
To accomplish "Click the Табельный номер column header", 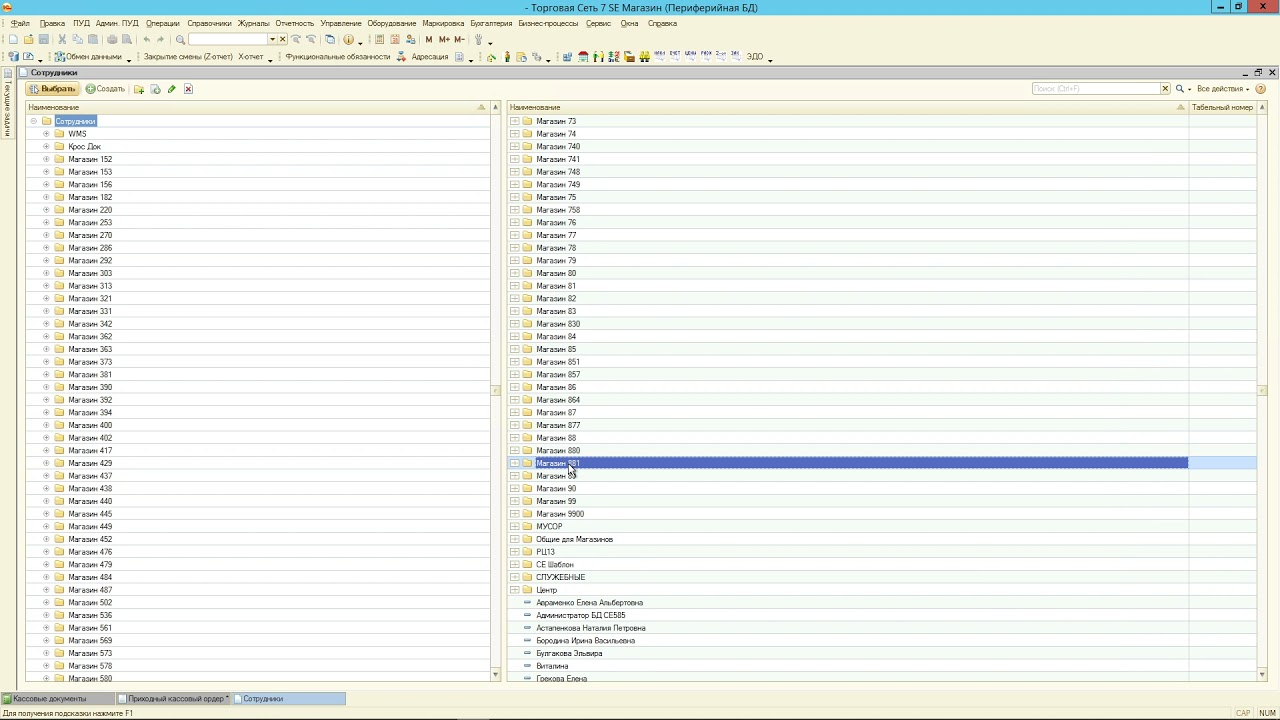I will point(1222,107).
